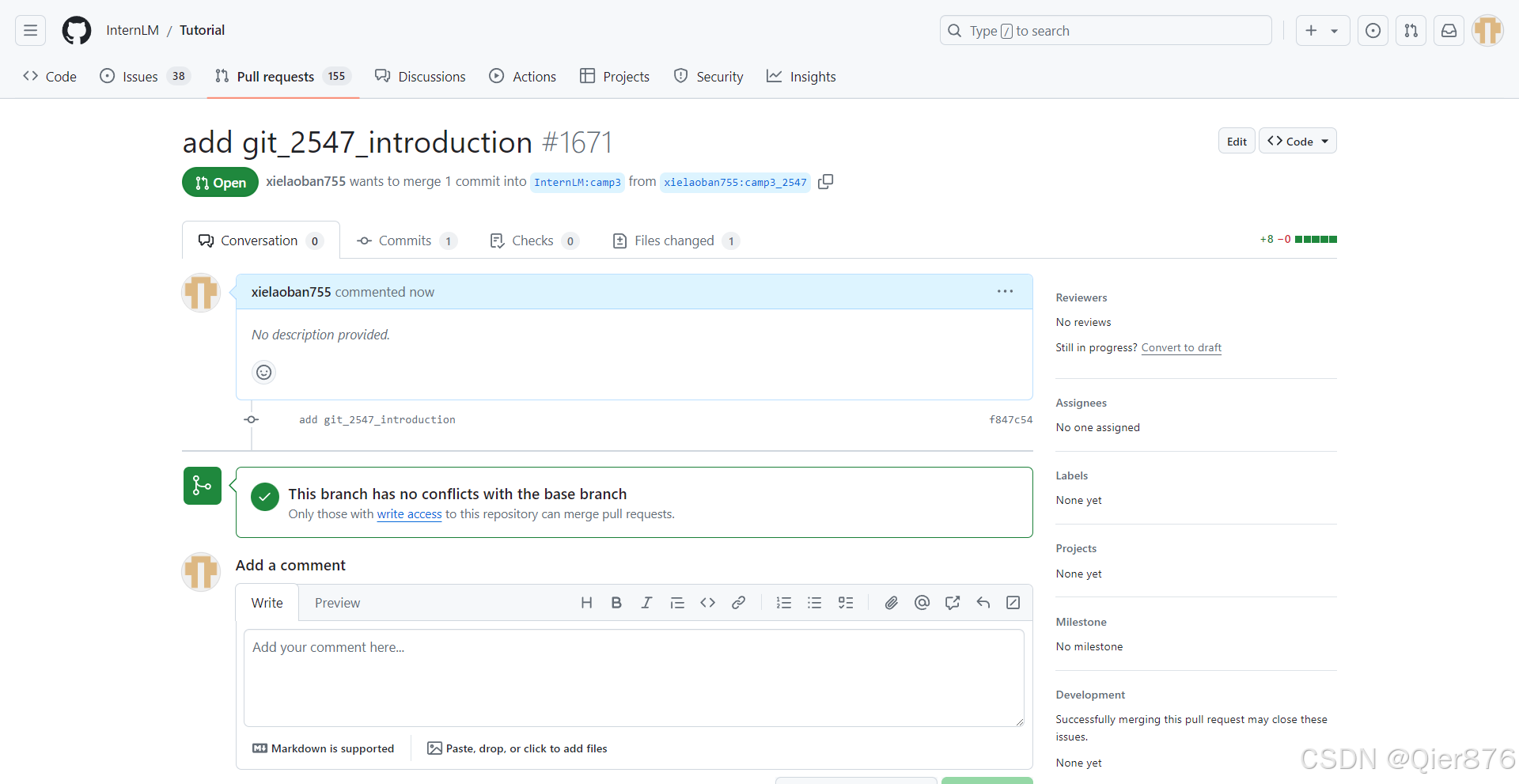1519x784 pixels.
Task: Insert a numbered list
Action: (x=784, y=603)
